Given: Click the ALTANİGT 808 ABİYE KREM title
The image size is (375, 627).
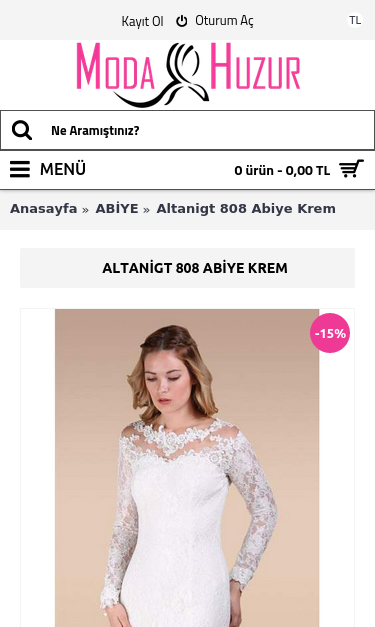Looking at the screenshot, I should [x=195, y=268].
